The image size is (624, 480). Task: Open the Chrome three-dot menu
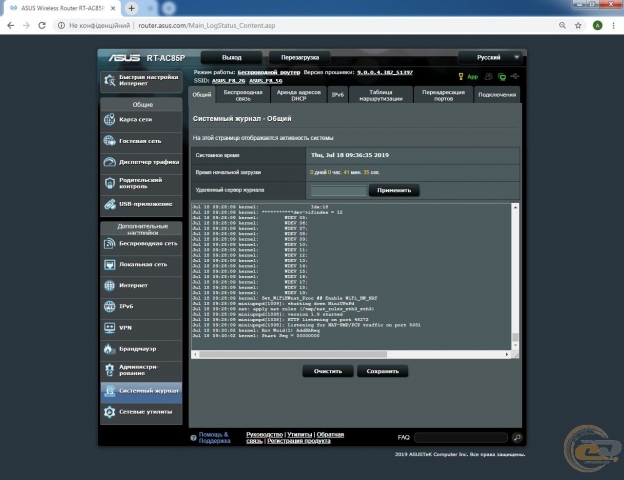pos(612,27)
